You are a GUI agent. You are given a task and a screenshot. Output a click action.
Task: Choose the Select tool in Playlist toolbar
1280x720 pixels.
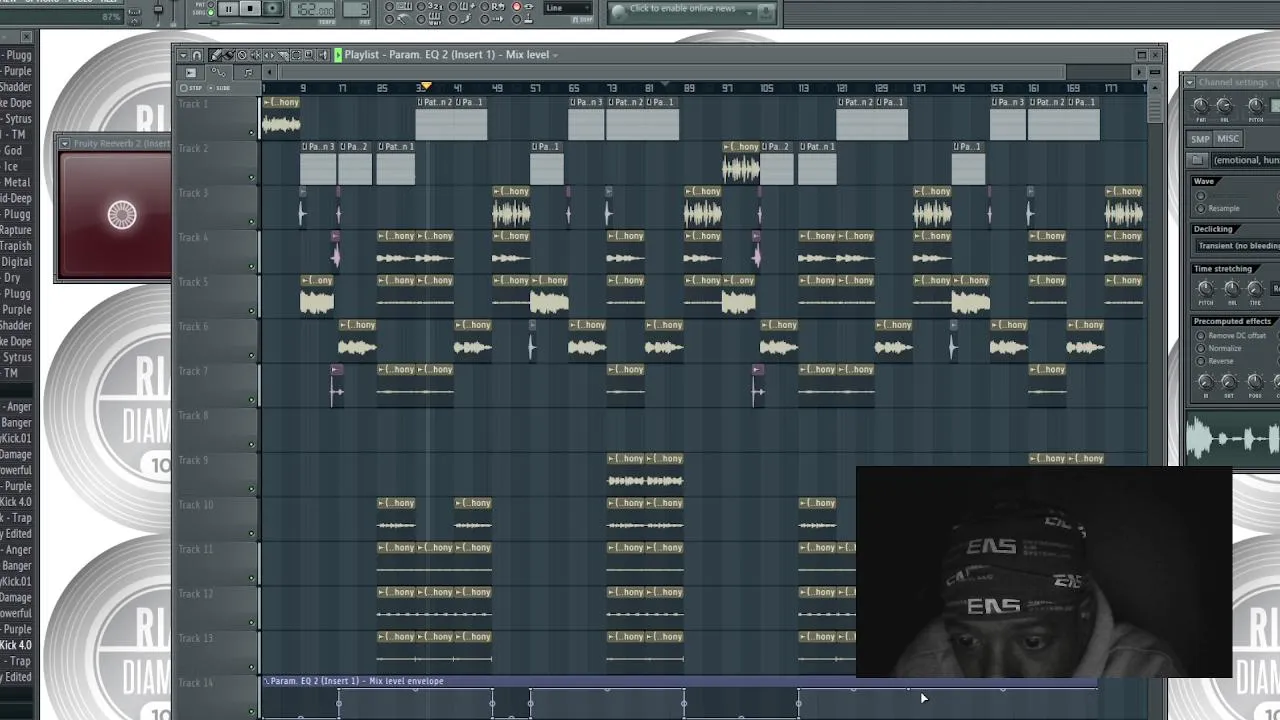[296, 55]
